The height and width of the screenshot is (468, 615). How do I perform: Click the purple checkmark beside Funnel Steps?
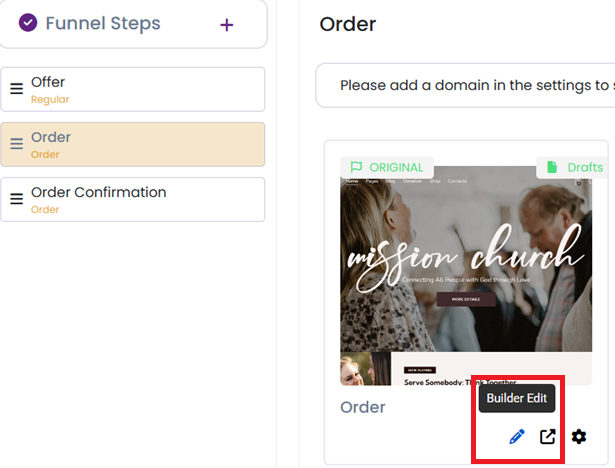pos(28,23)
